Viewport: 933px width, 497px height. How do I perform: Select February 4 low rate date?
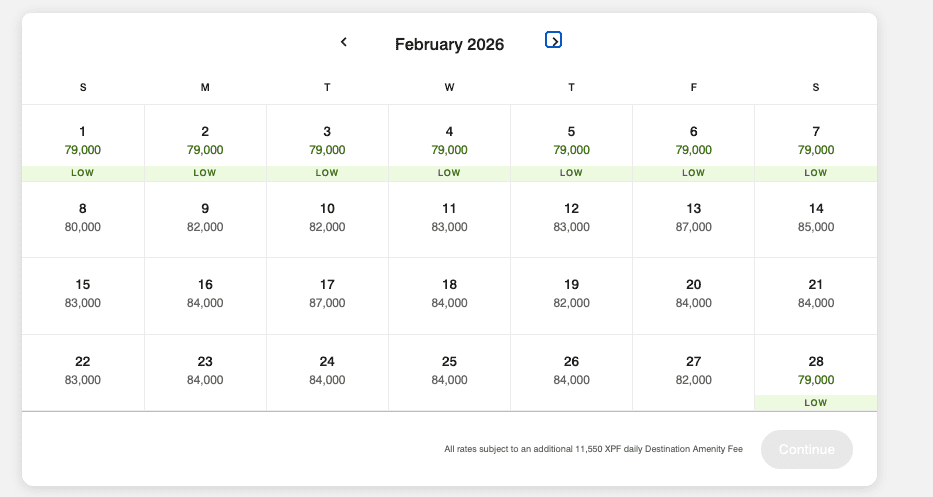(x=449, y=143)
